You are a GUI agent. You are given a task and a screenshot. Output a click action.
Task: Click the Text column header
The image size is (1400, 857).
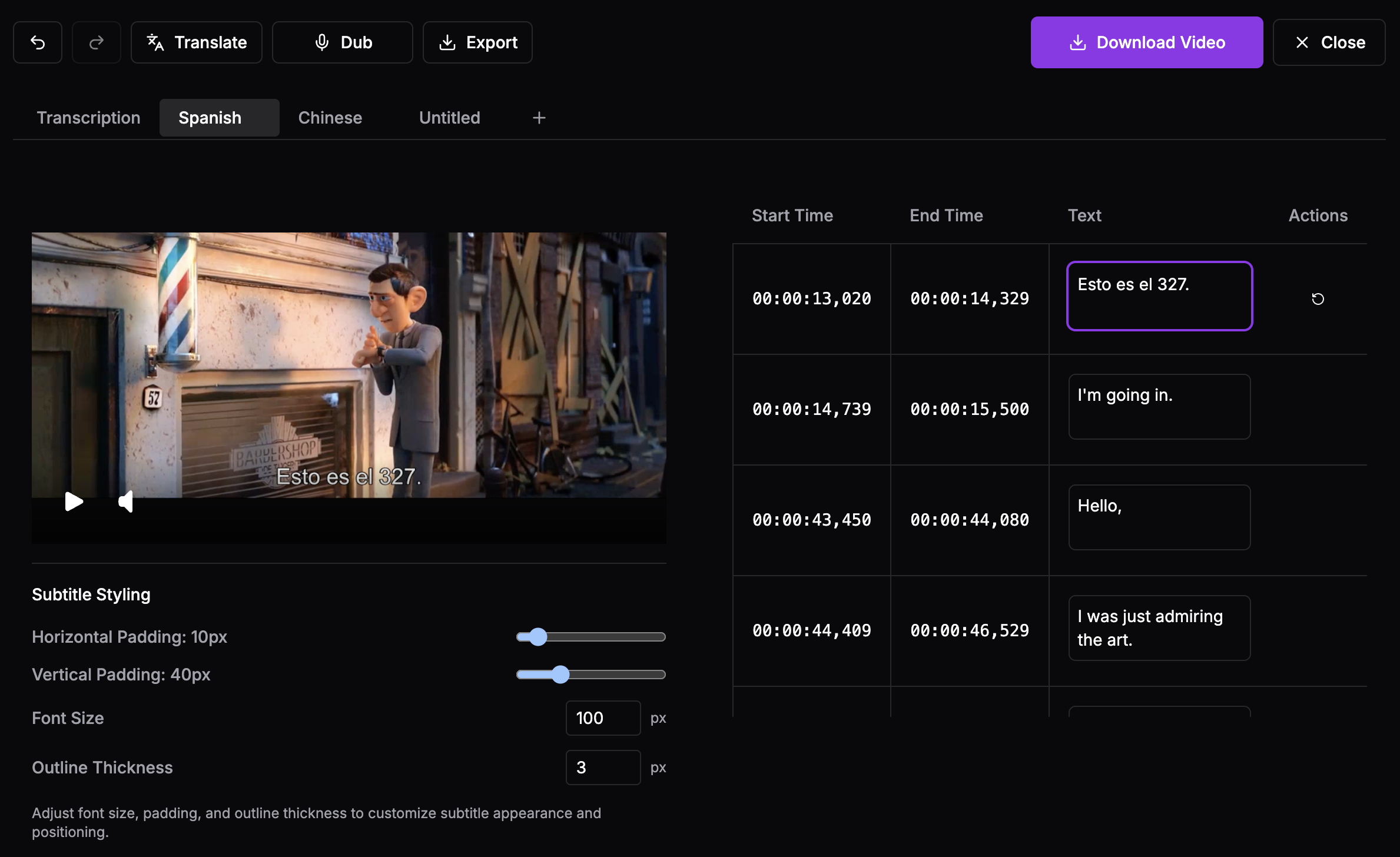(1084, 215)
